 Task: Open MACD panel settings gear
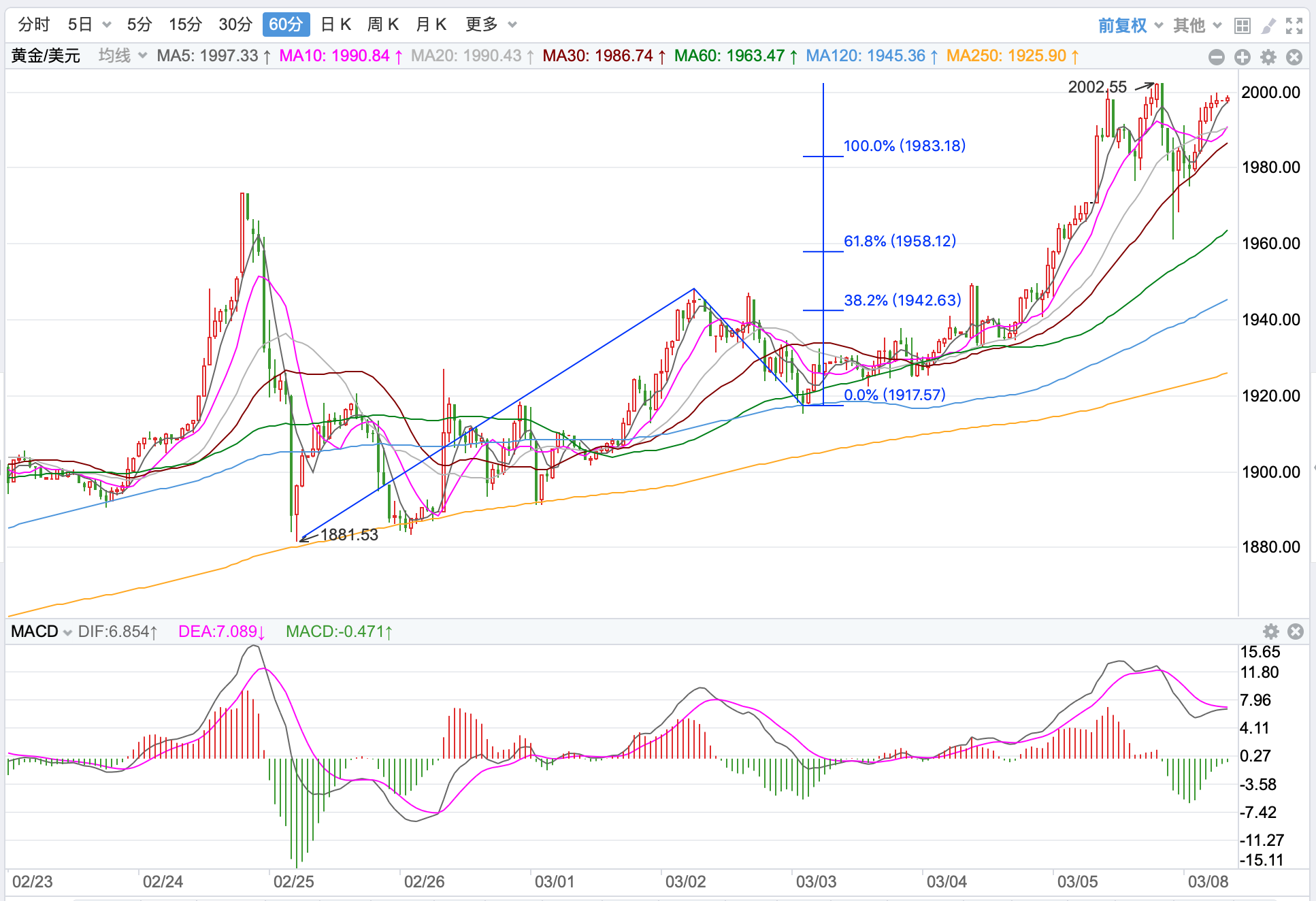pyautogui.click(x=1270, y=632)
